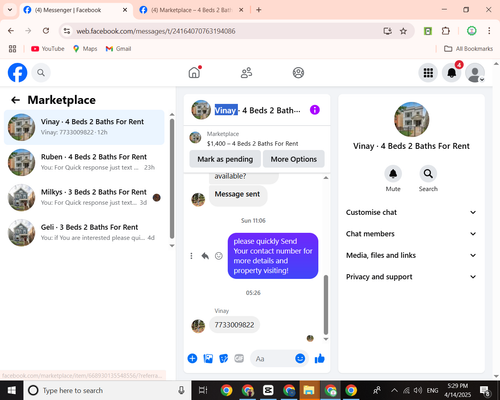Reload the page in browser toolbar

pyautogui.click(x=46, y=31)
